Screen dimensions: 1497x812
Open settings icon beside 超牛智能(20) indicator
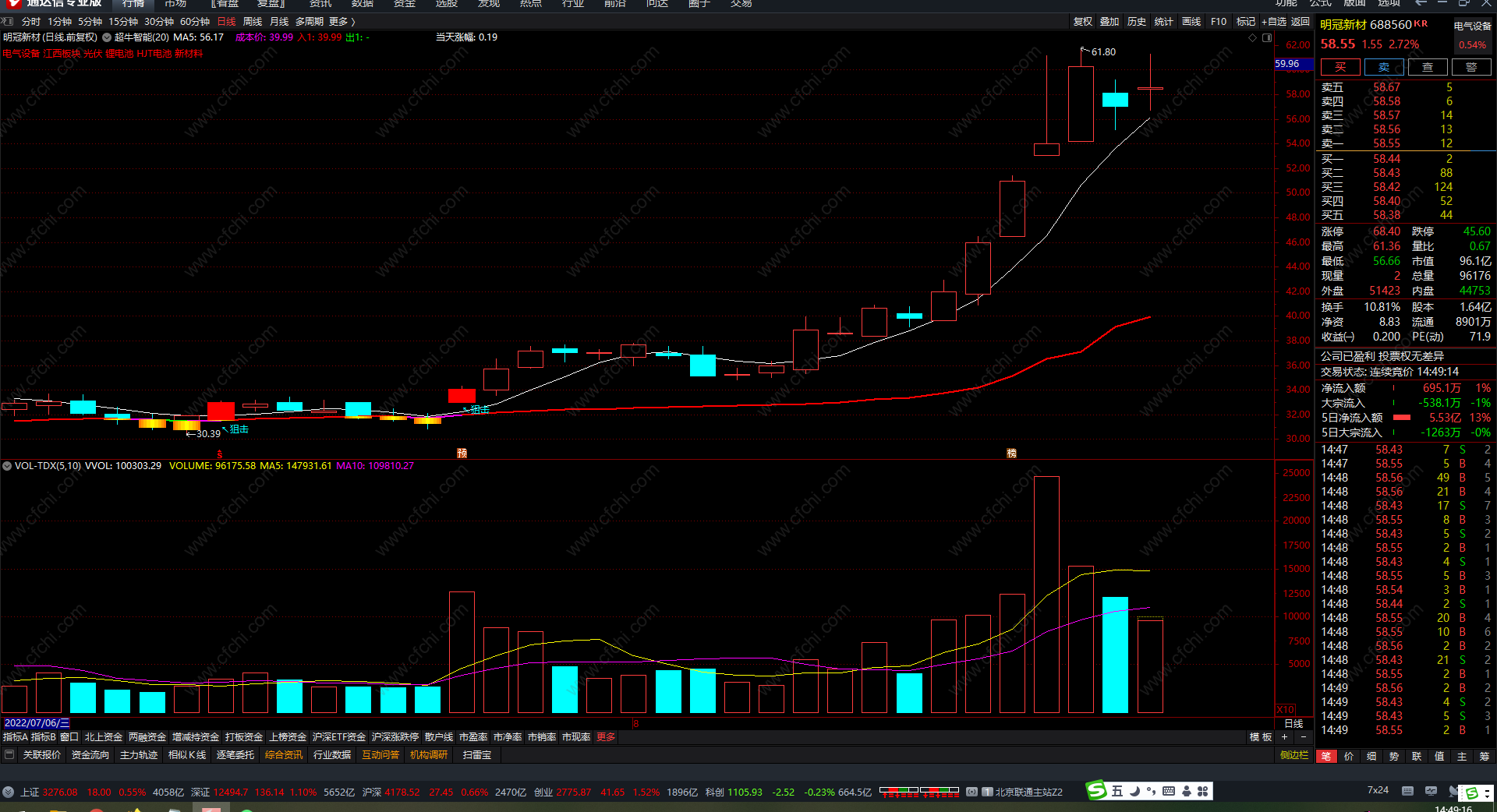(107, 37)
